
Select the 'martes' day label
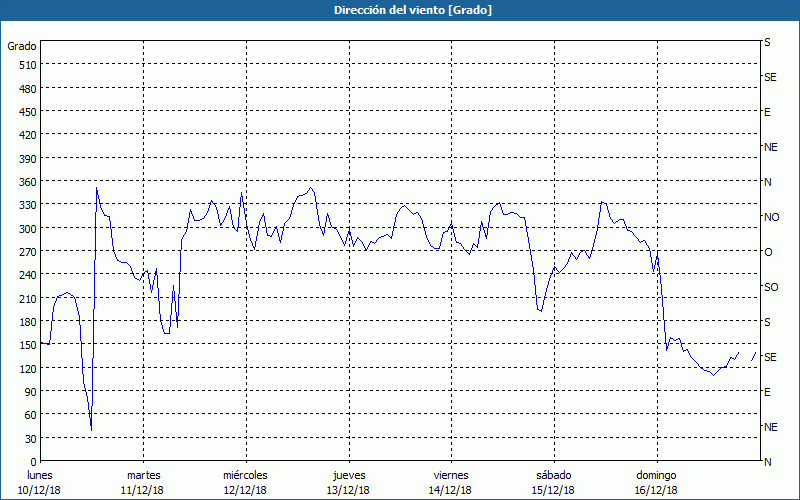[143, 476]
